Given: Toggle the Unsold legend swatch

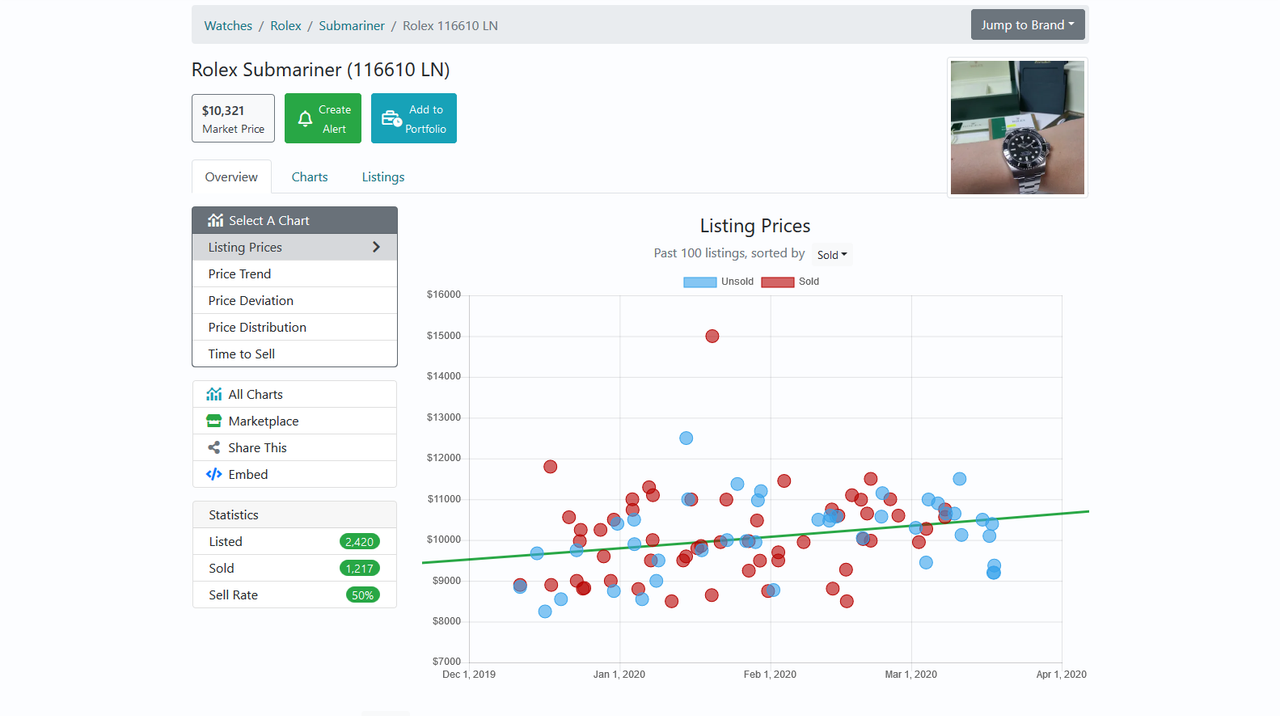Looking at the screenshot, I should (x=700, y=282).
